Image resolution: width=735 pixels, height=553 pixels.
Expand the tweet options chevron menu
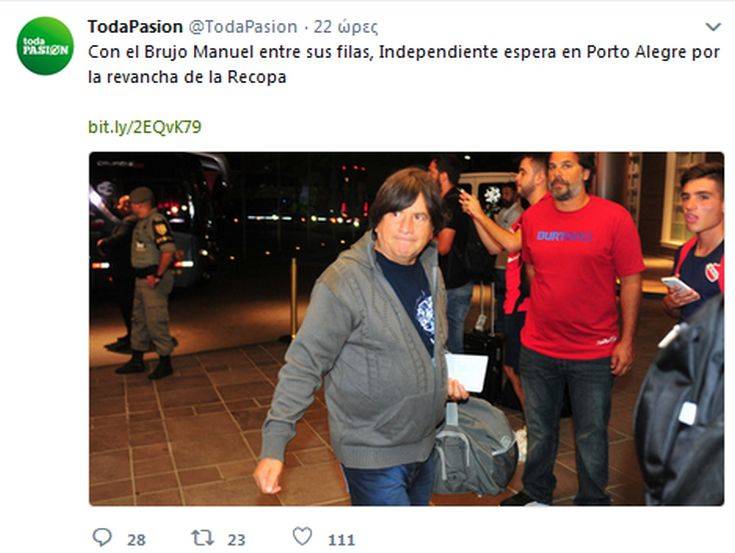(x=713, y=27)
